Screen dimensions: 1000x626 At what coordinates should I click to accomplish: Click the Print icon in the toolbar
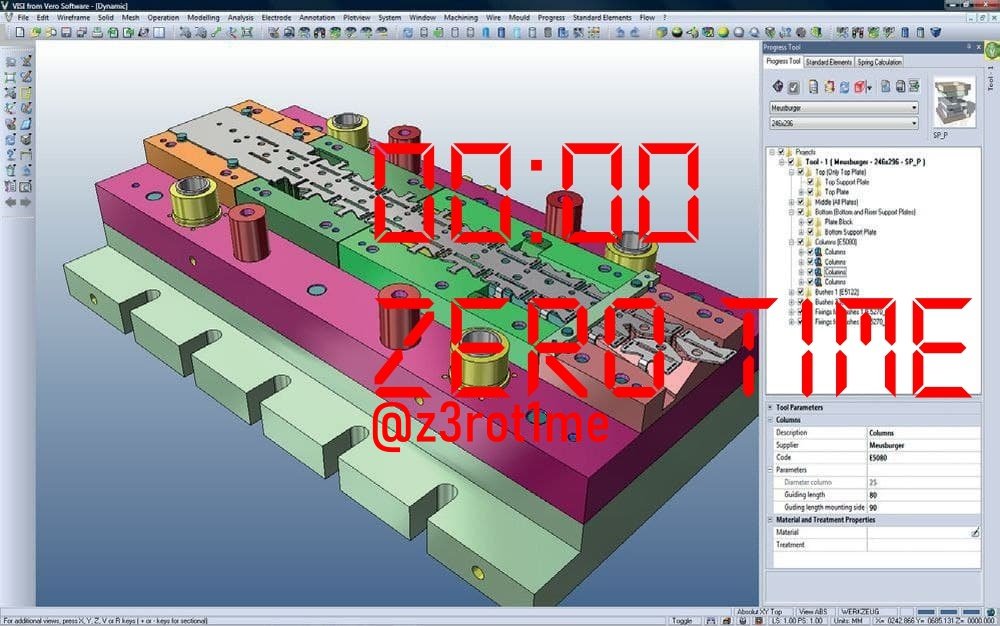(98, 32)
